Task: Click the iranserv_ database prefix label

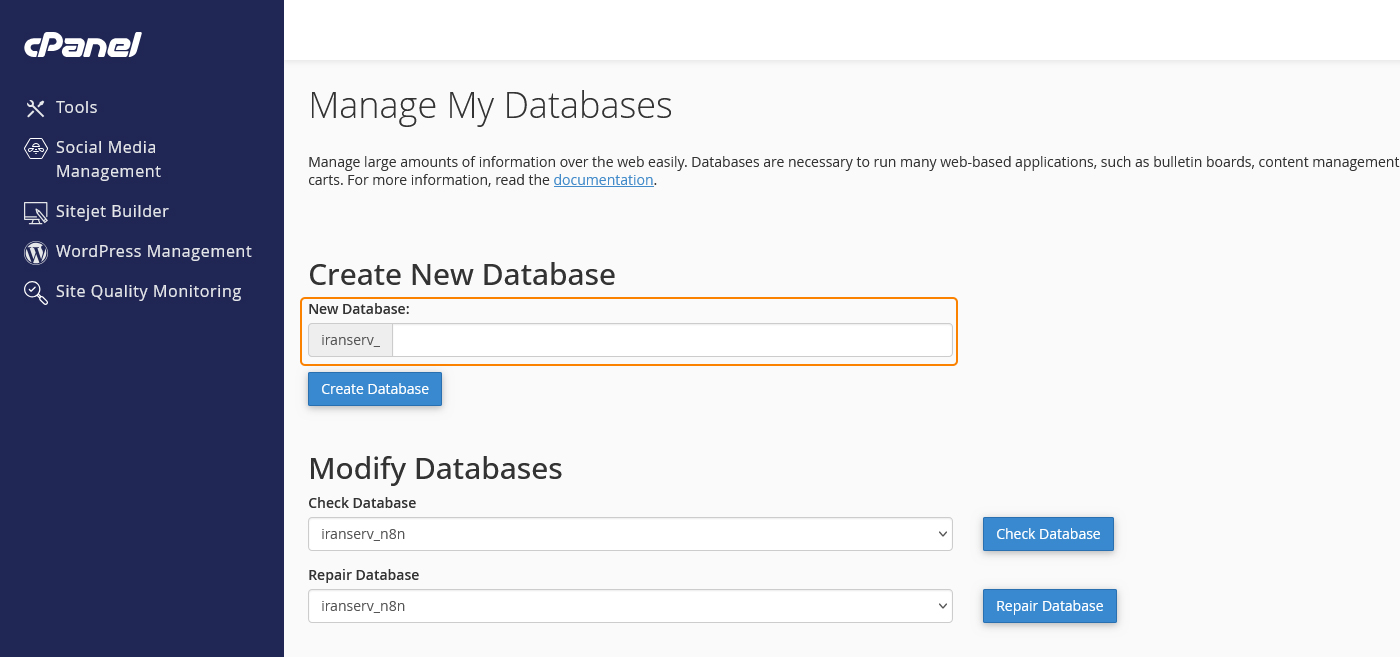Action: click(x=349, y=339)
